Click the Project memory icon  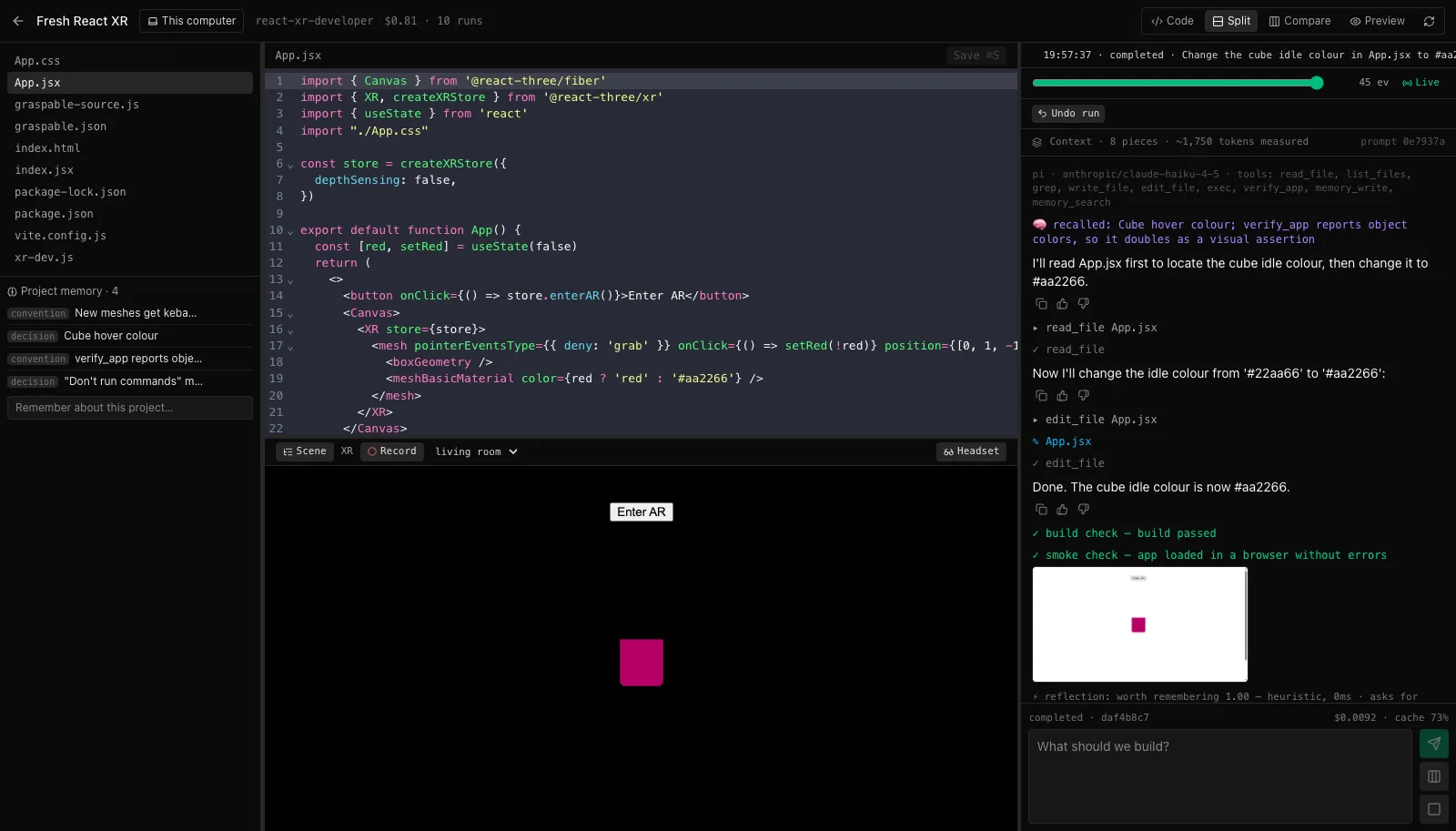[13, 292]
